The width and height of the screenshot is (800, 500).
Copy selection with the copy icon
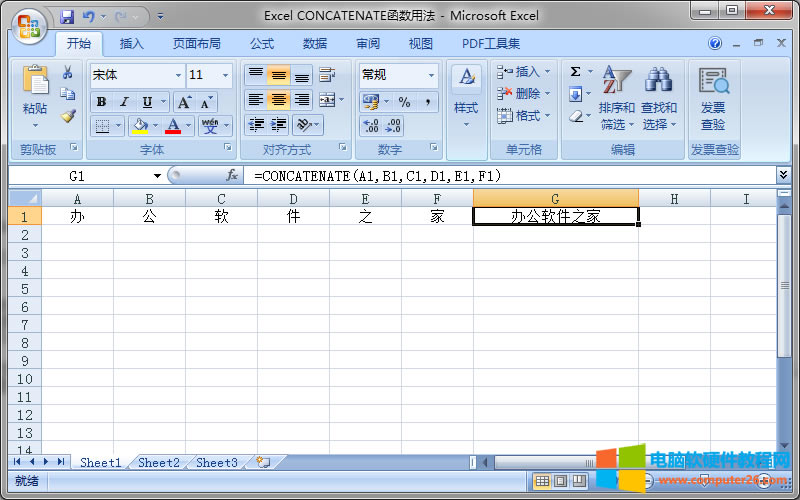pos(67,94)
